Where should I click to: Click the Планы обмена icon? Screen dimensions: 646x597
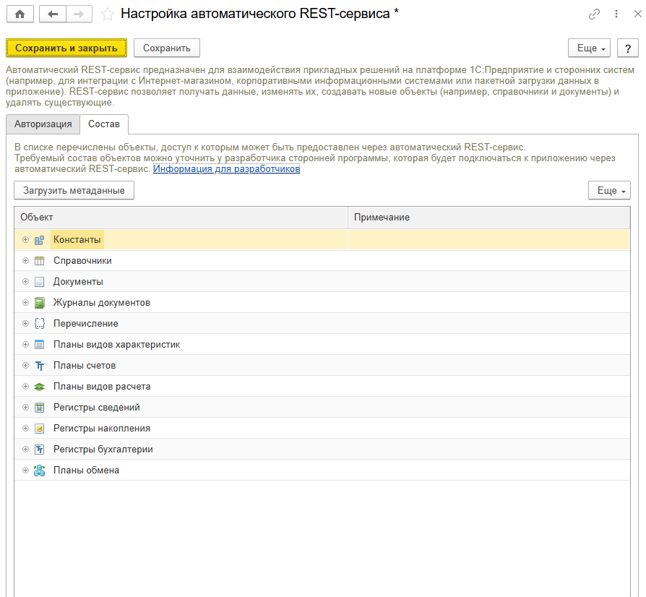click(39, 471)
